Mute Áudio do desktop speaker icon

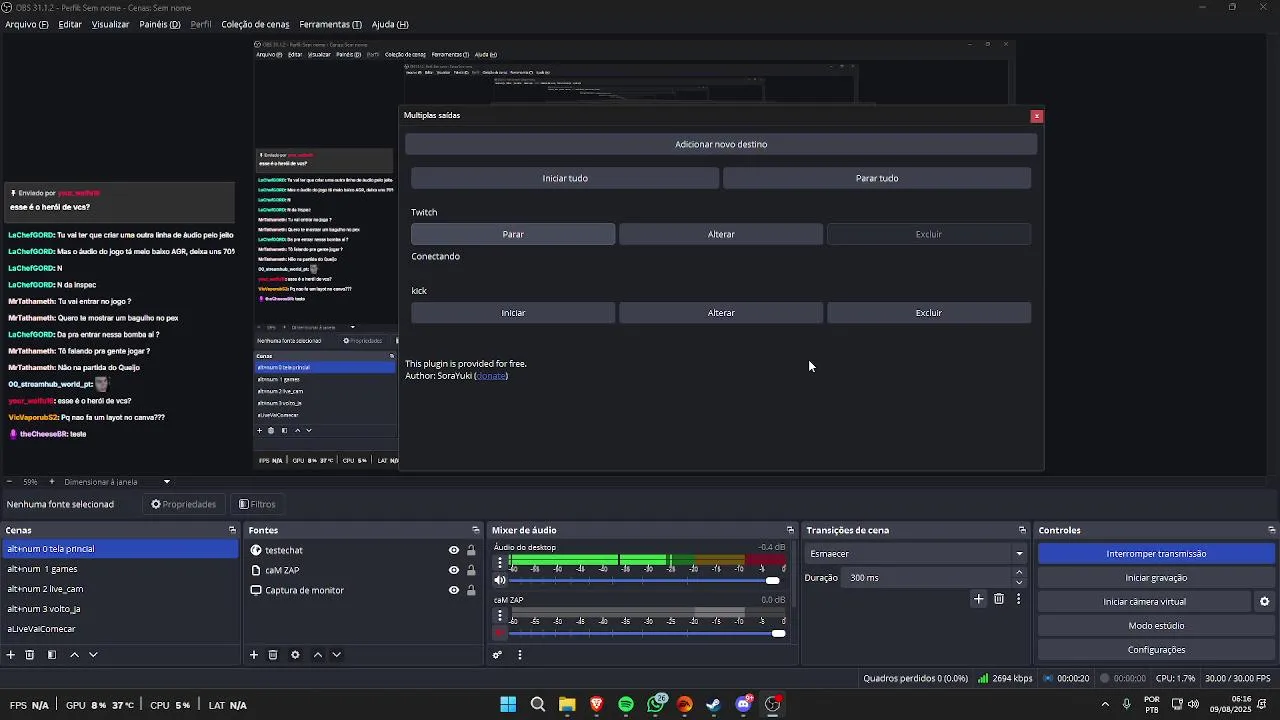coord(500,580)
